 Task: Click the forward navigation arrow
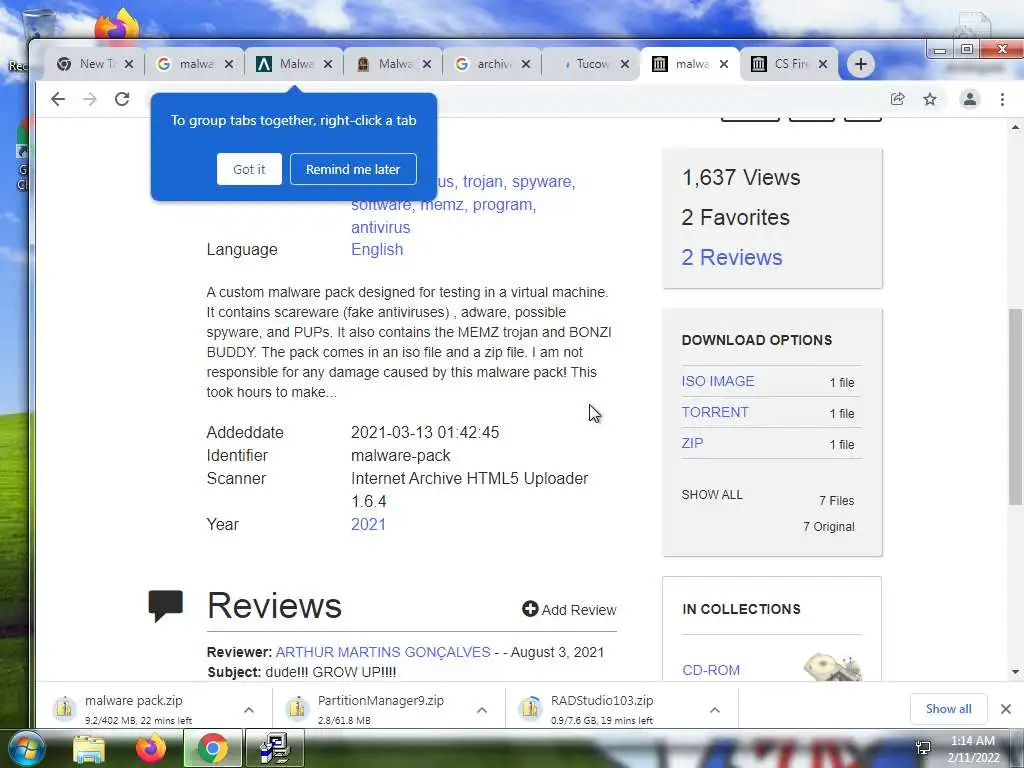tap(90, 99)
